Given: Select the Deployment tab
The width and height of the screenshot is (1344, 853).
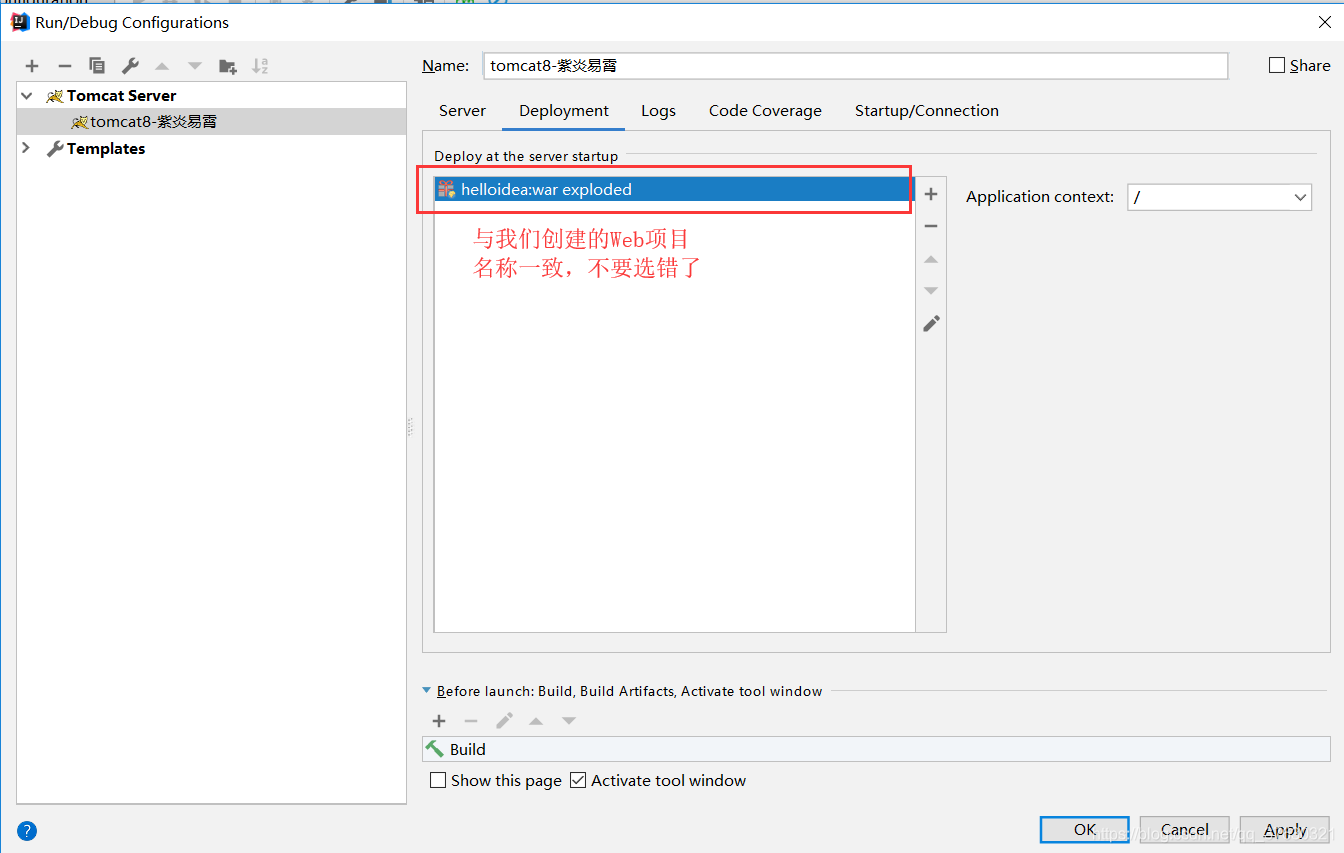Looking at the screenshot, I should (564, 111).
